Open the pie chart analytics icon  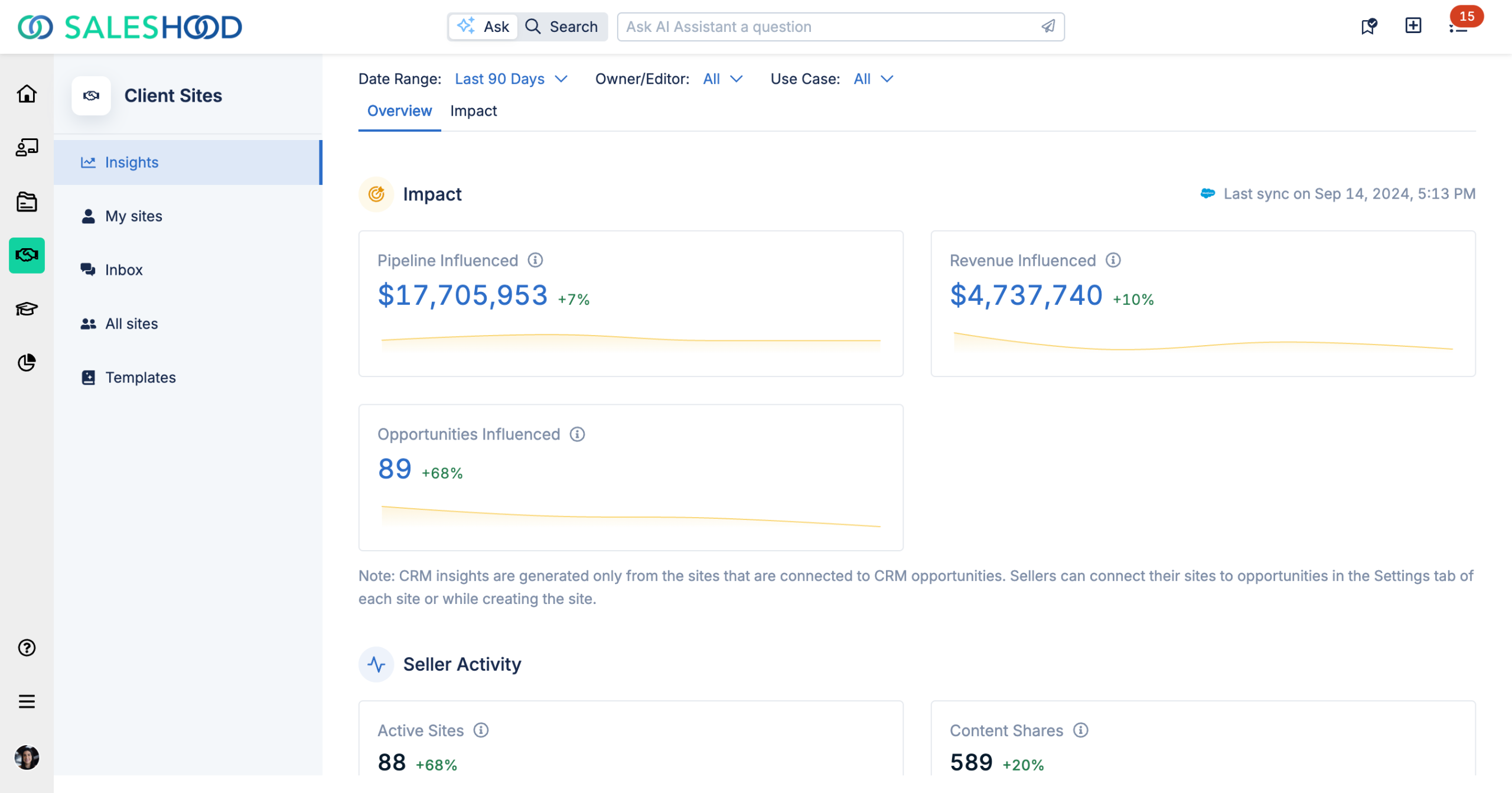[x=27, y=362]
